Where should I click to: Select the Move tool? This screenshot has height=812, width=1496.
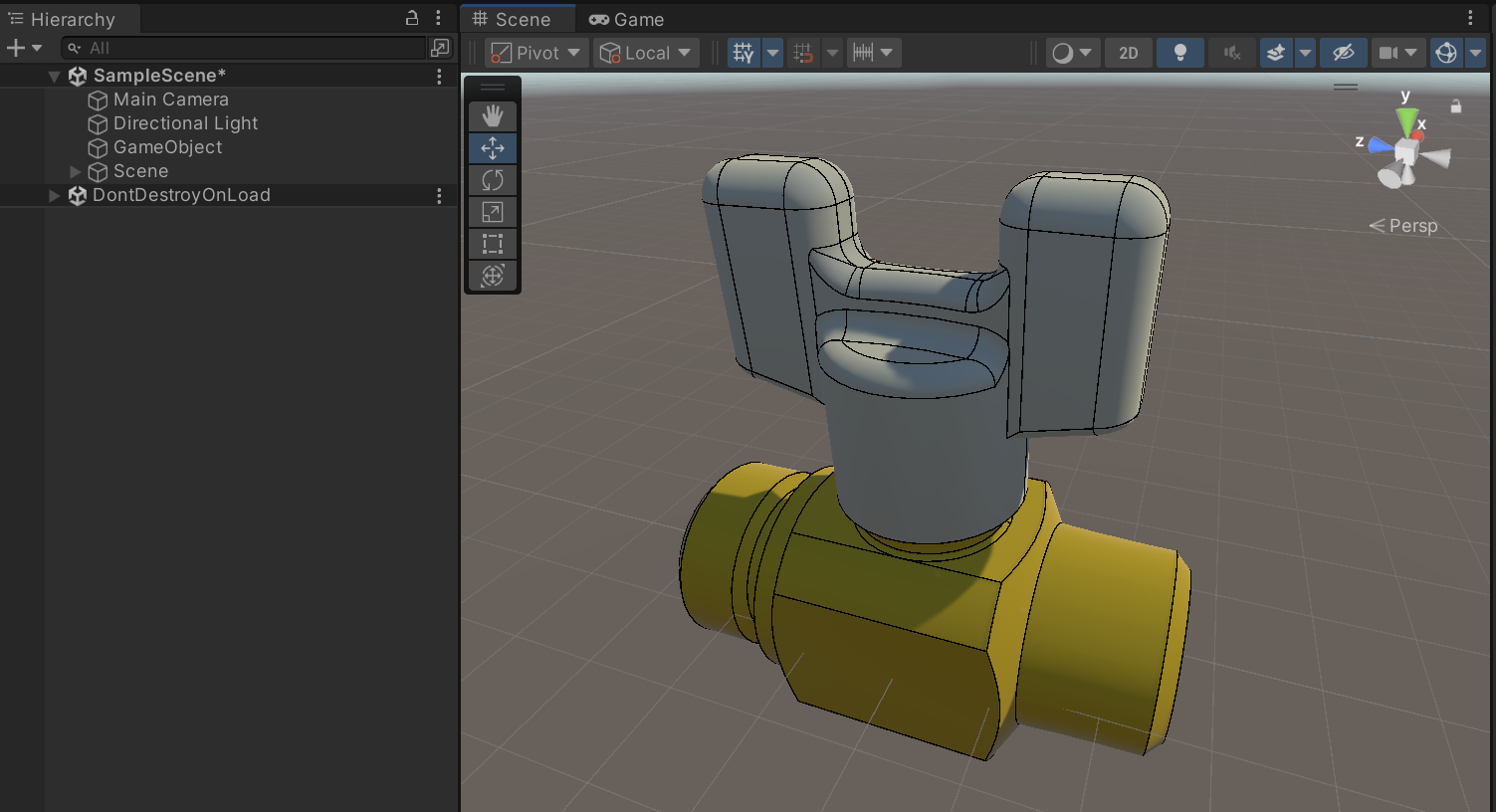click(493, 148)
